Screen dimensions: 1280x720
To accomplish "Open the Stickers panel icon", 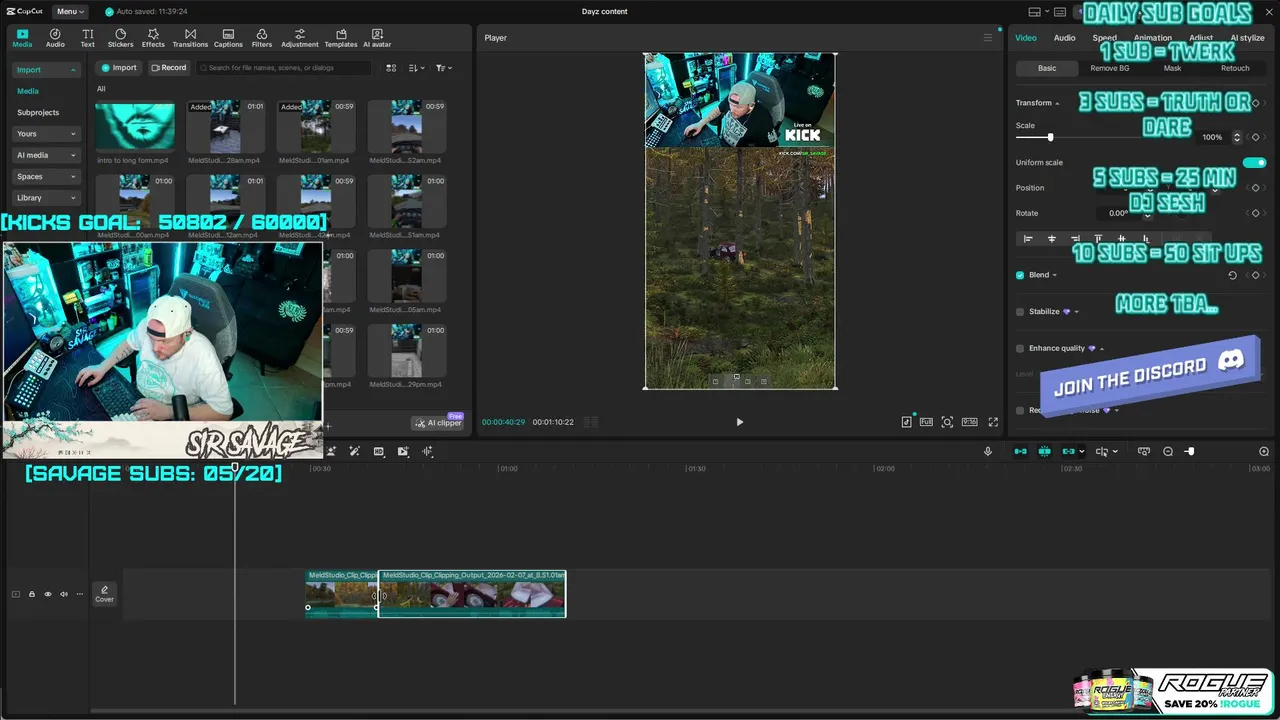I will 120,38.
